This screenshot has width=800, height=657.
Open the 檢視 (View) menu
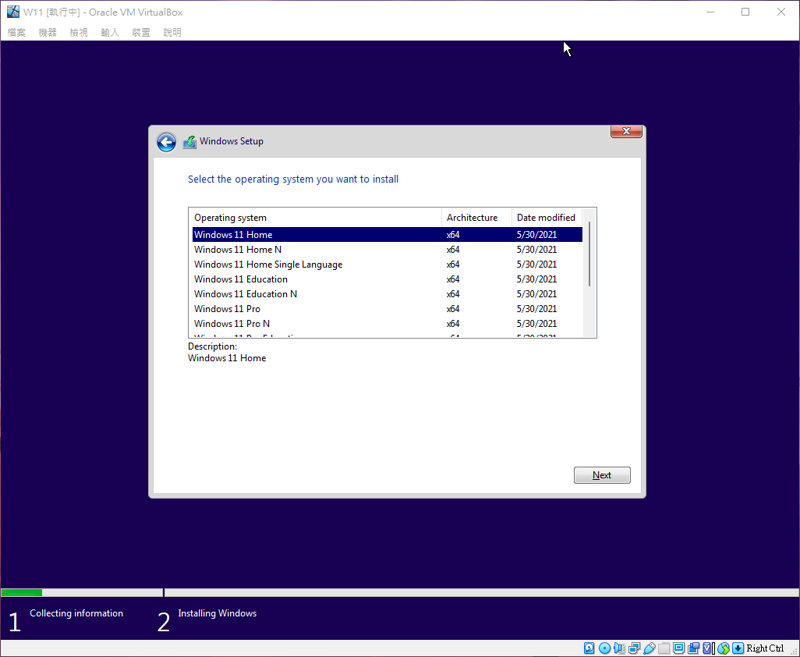point(79,33)
